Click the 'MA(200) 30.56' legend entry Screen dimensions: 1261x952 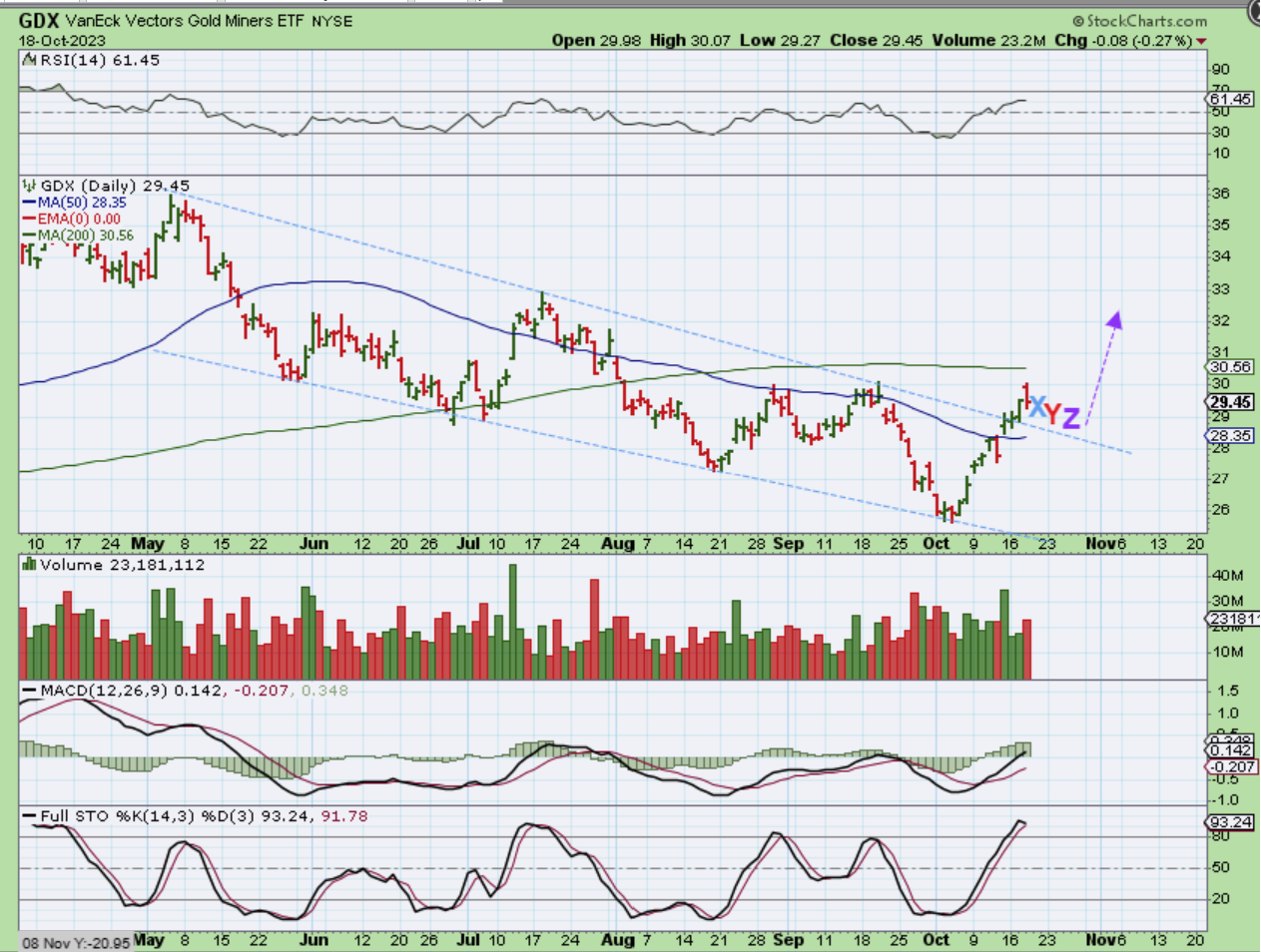(86, 236)
